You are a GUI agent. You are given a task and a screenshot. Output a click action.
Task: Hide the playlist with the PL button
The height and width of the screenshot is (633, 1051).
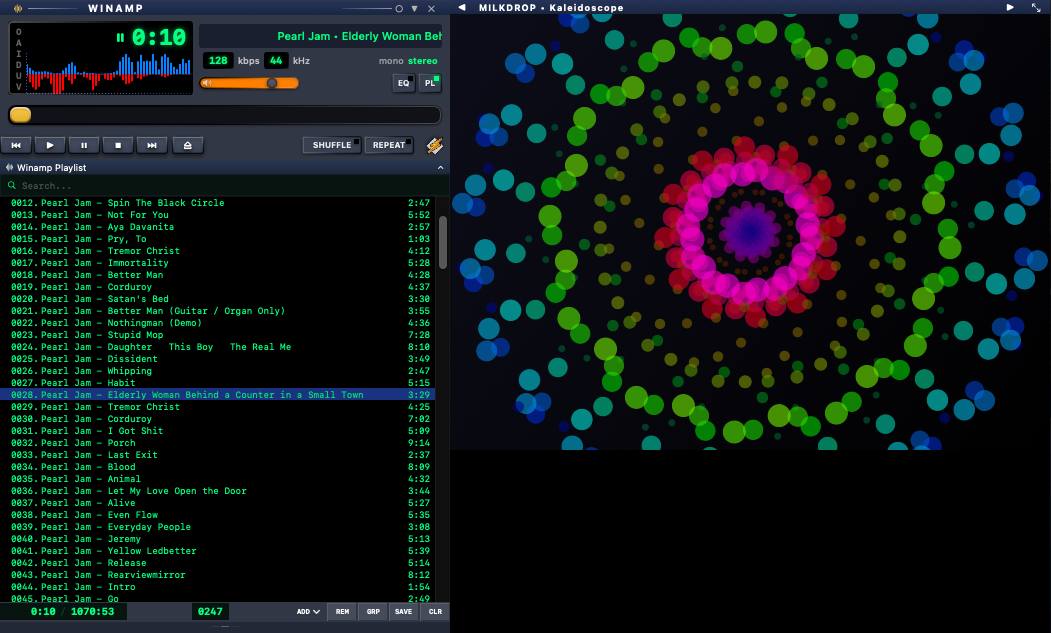(x=430, y=83)
